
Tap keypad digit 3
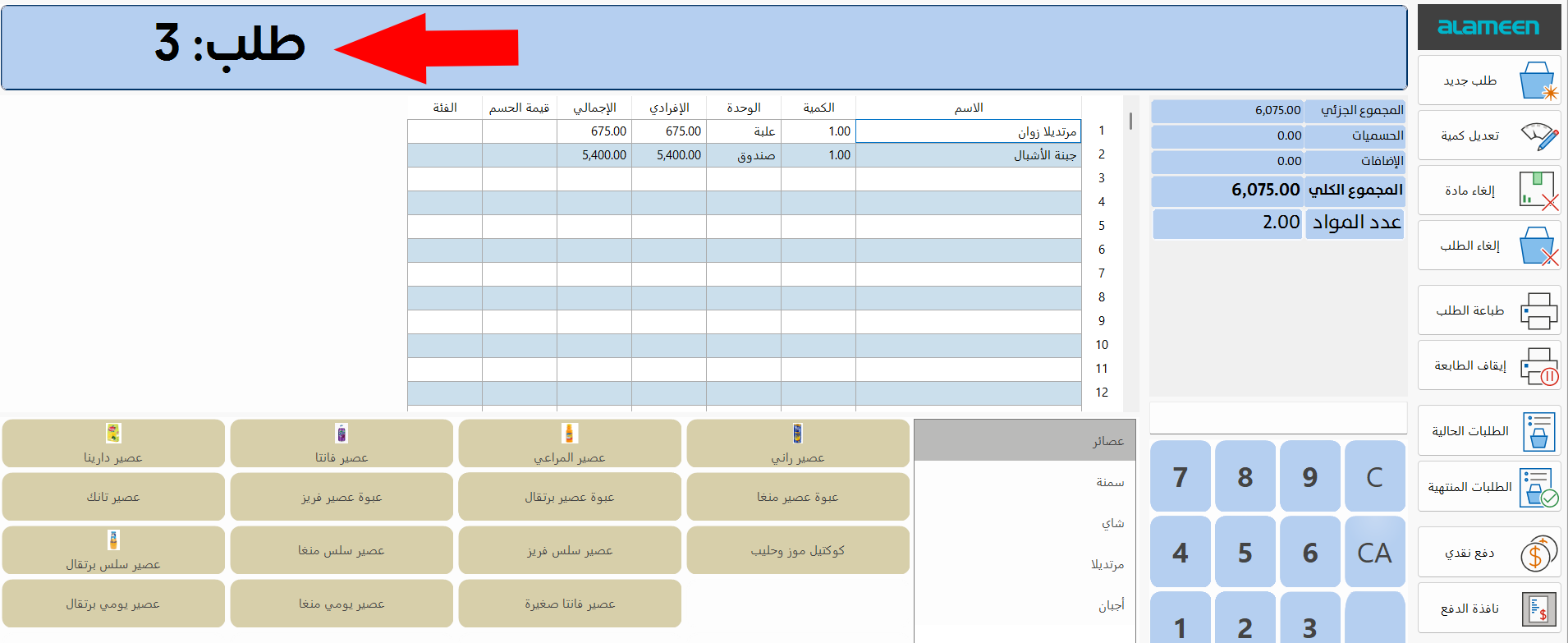click(x=1310, y=618)
